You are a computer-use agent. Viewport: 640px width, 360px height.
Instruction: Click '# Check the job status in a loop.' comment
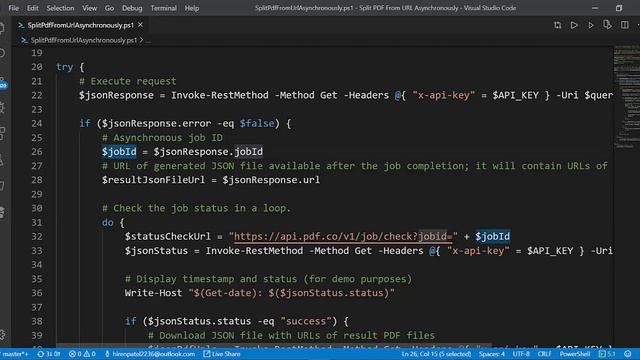click(x=196, y=208)
